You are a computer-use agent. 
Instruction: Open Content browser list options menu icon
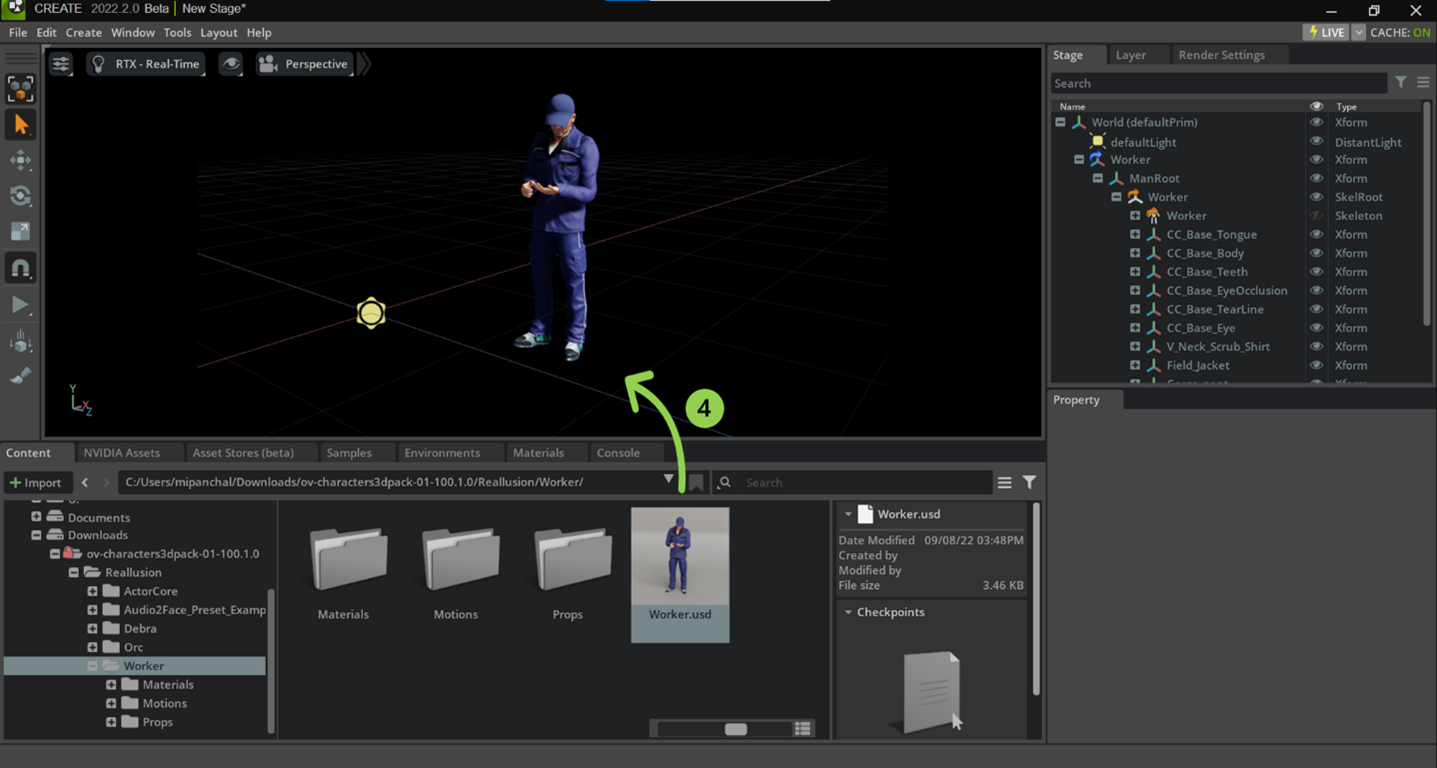pos(1004,482)
